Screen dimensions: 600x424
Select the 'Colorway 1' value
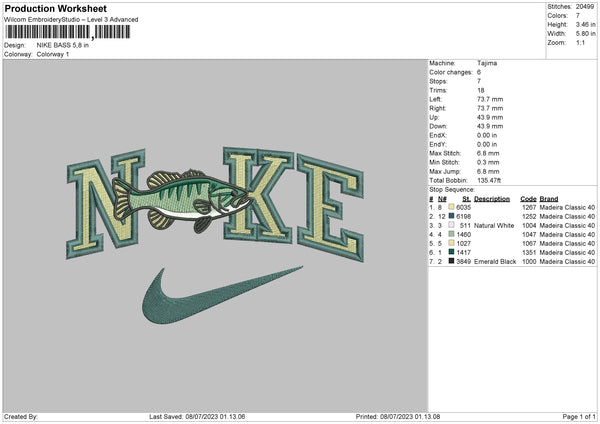53,54
